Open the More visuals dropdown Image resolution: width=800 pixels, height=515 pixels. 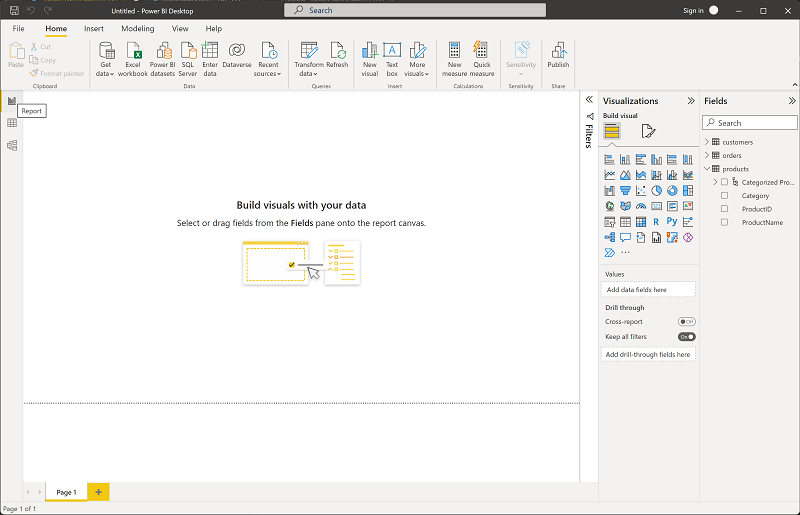click(417, 60)
